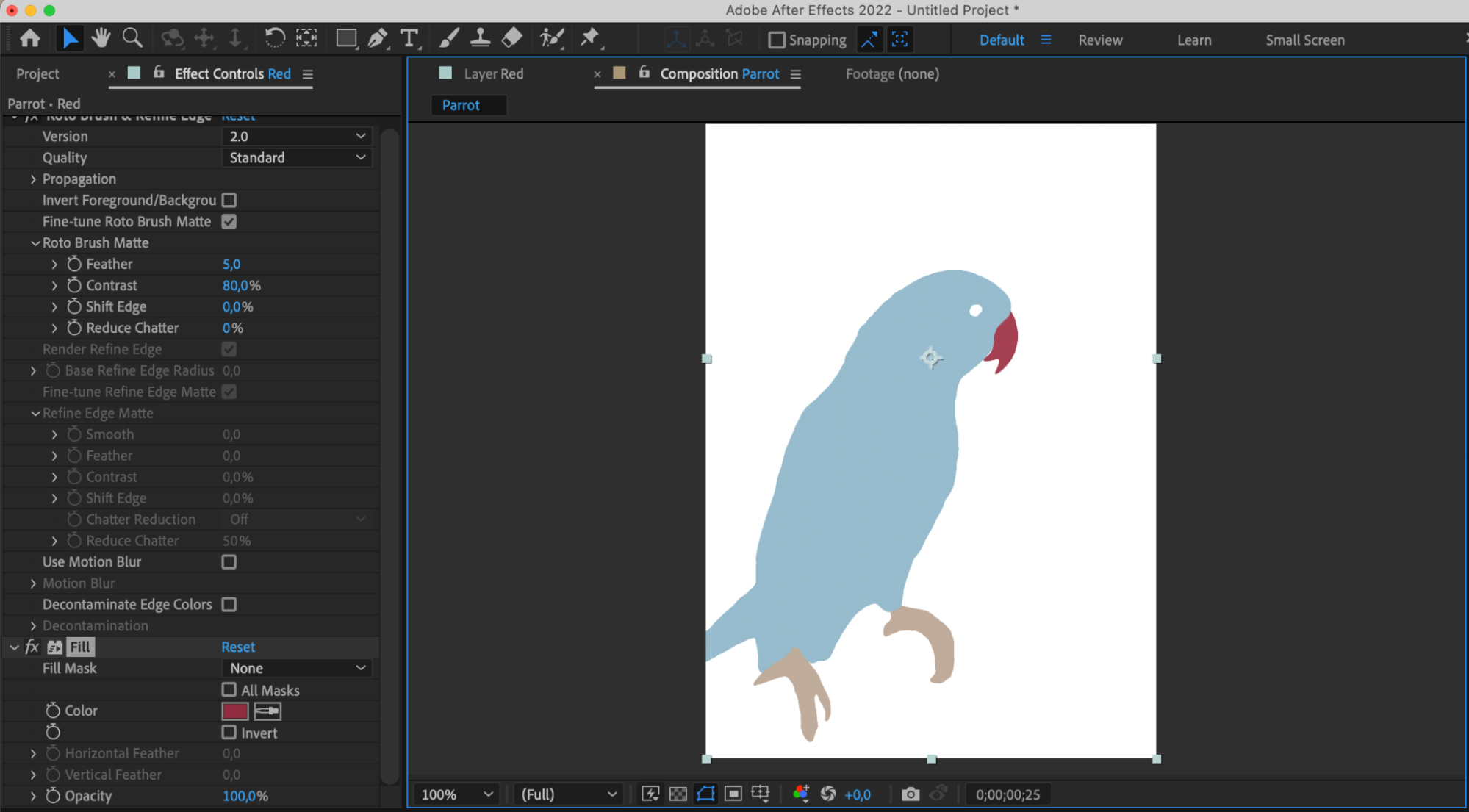Viewport: 1469px width, 812px height.
Task: Click the snap bounding-box extension icon beside Snapping
Action: (899, 40)
